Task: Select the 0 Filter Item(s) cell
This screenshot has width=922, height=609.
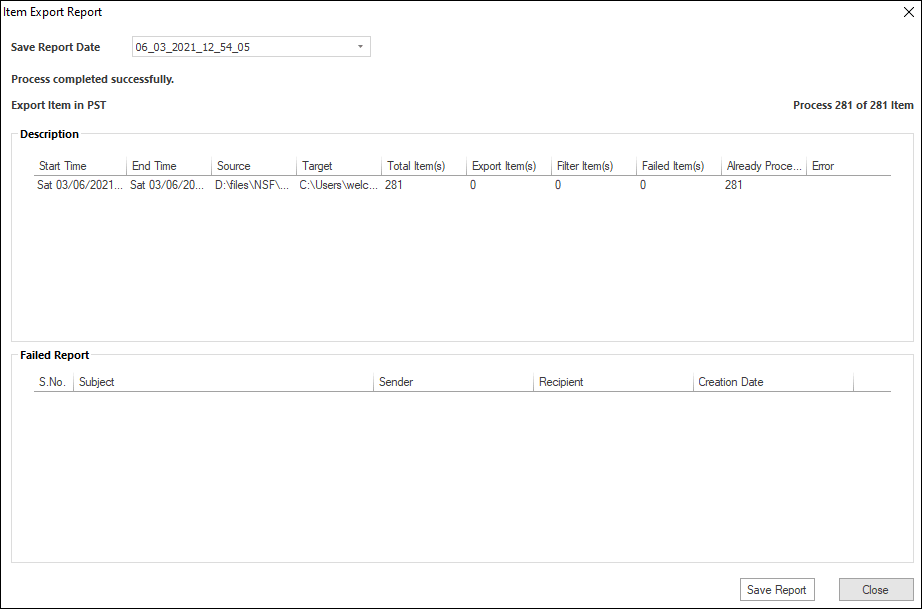Action: [558, 185]
